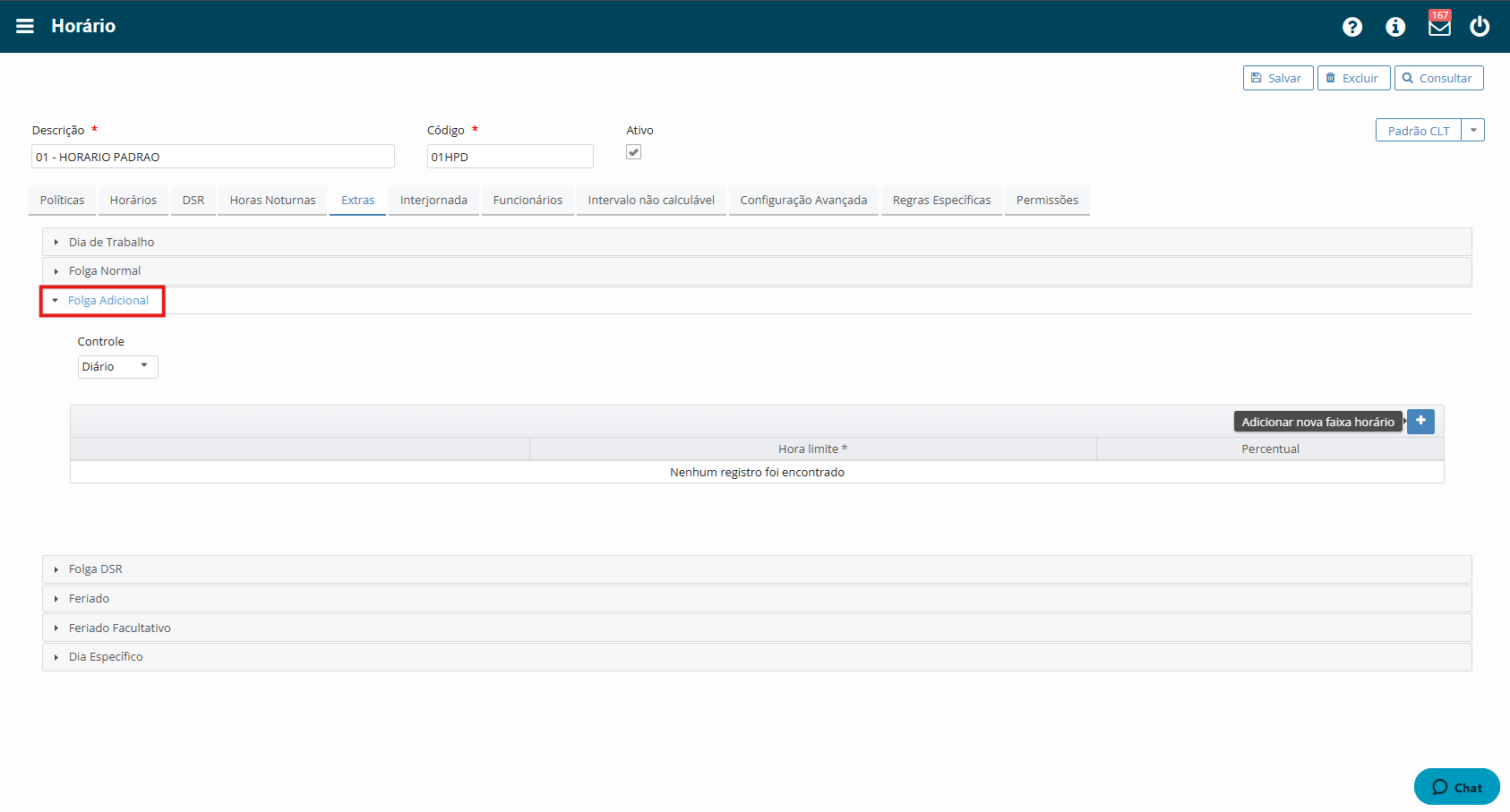Expand the Dia de Trabalho section

757,242
